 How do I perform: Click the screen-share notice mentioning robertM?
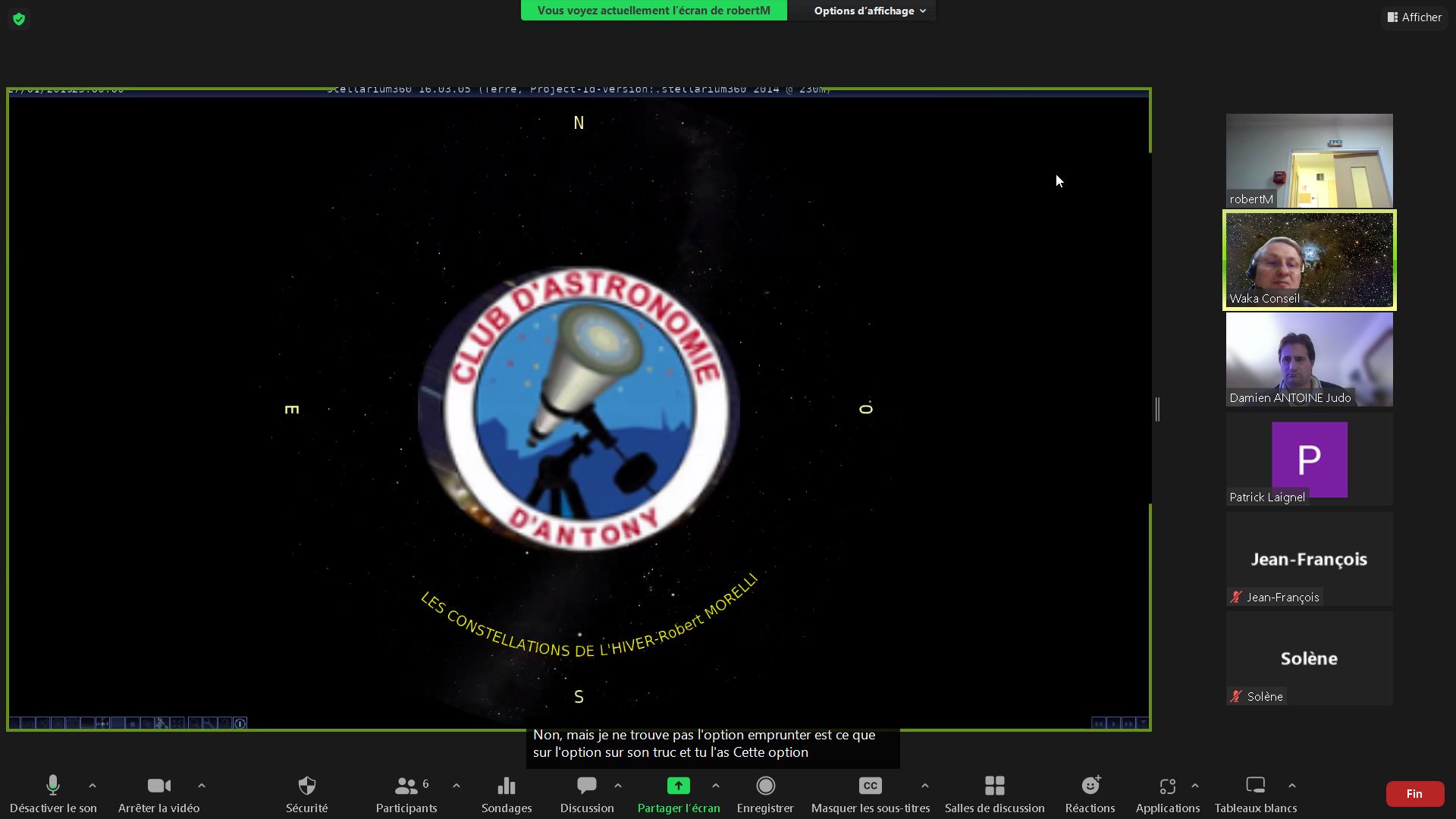click(654, 11)
